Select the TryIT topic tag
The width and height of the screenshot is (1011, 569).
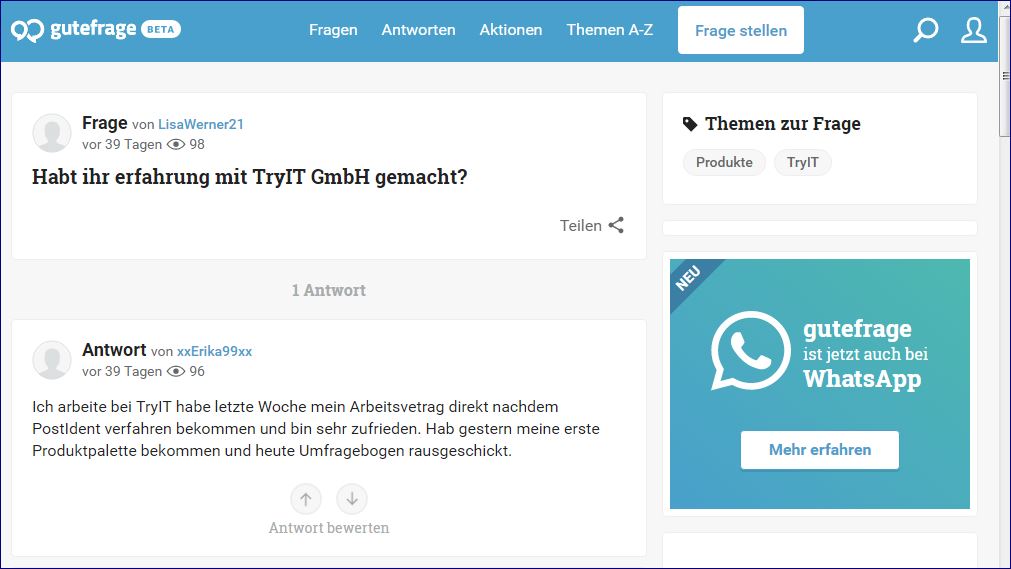coord(802,162)
